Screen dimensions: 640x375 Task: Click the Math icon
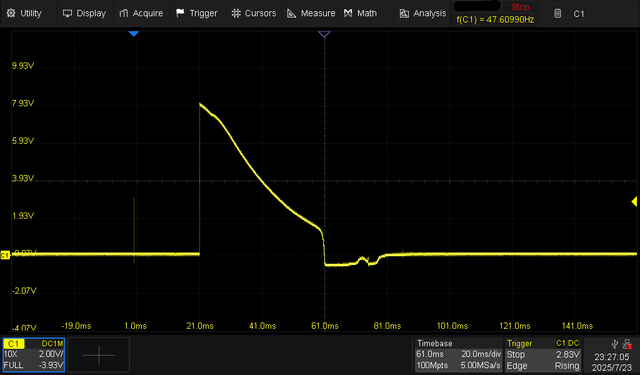pos(348,13)
